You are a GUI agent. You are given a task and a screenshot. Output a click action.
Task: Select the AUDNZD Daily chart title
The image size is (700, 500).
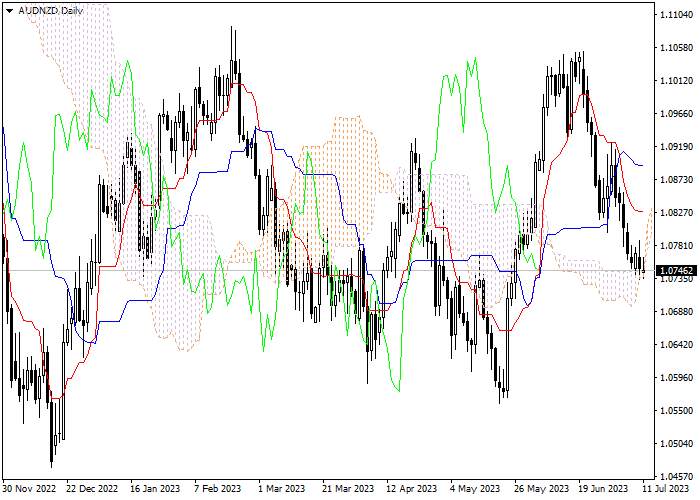point(50,11)
